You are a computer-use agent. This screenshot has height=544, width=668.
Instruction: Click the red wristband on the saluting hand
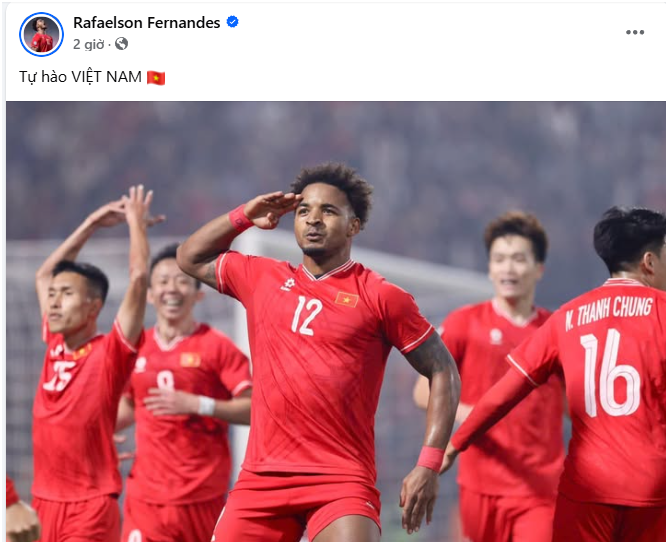pyautogui.click(x=239, y=218)
